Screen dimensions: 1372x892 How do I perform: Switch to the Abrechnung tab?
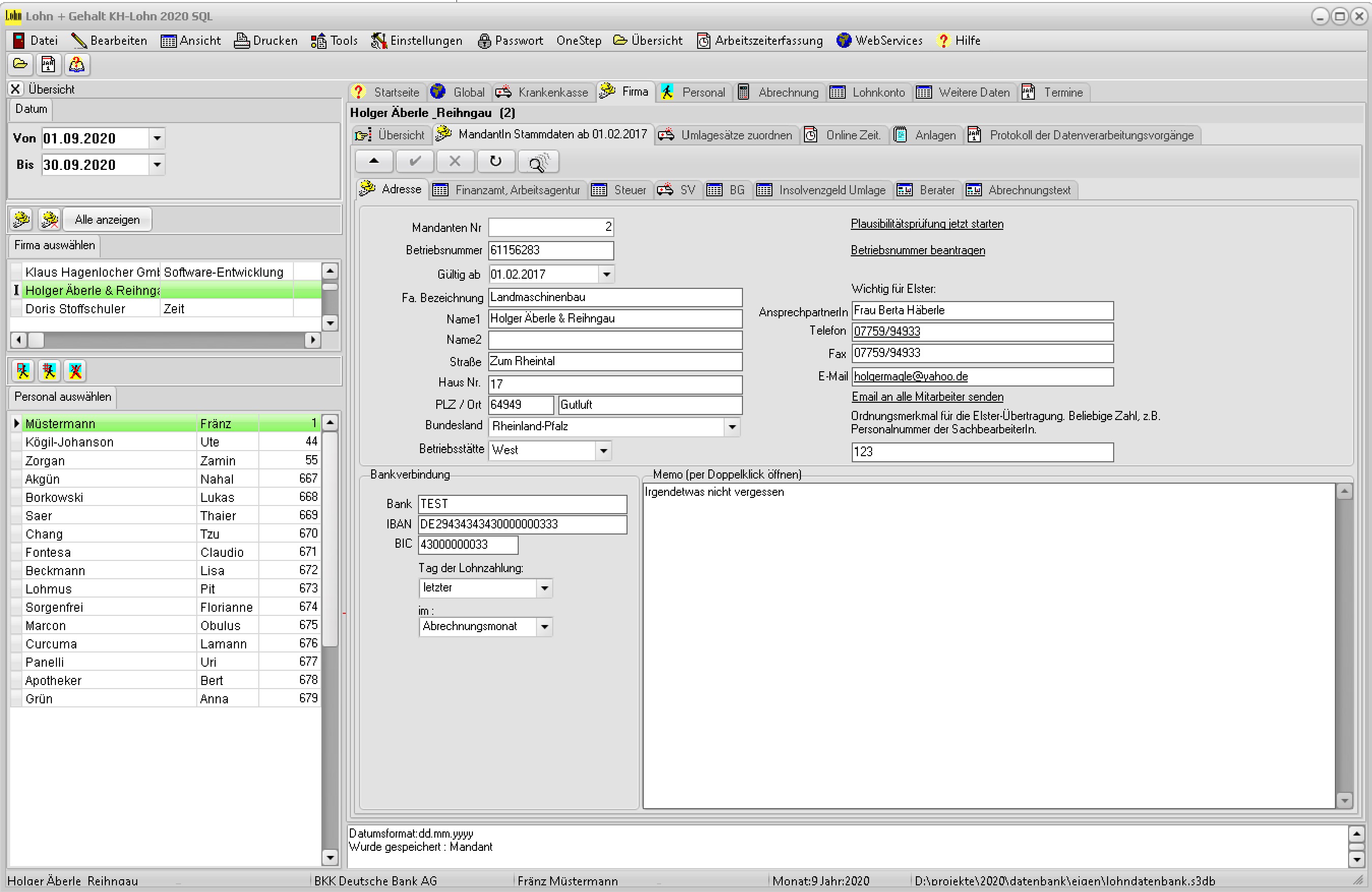pyautogui.click(x=780, y=92)
